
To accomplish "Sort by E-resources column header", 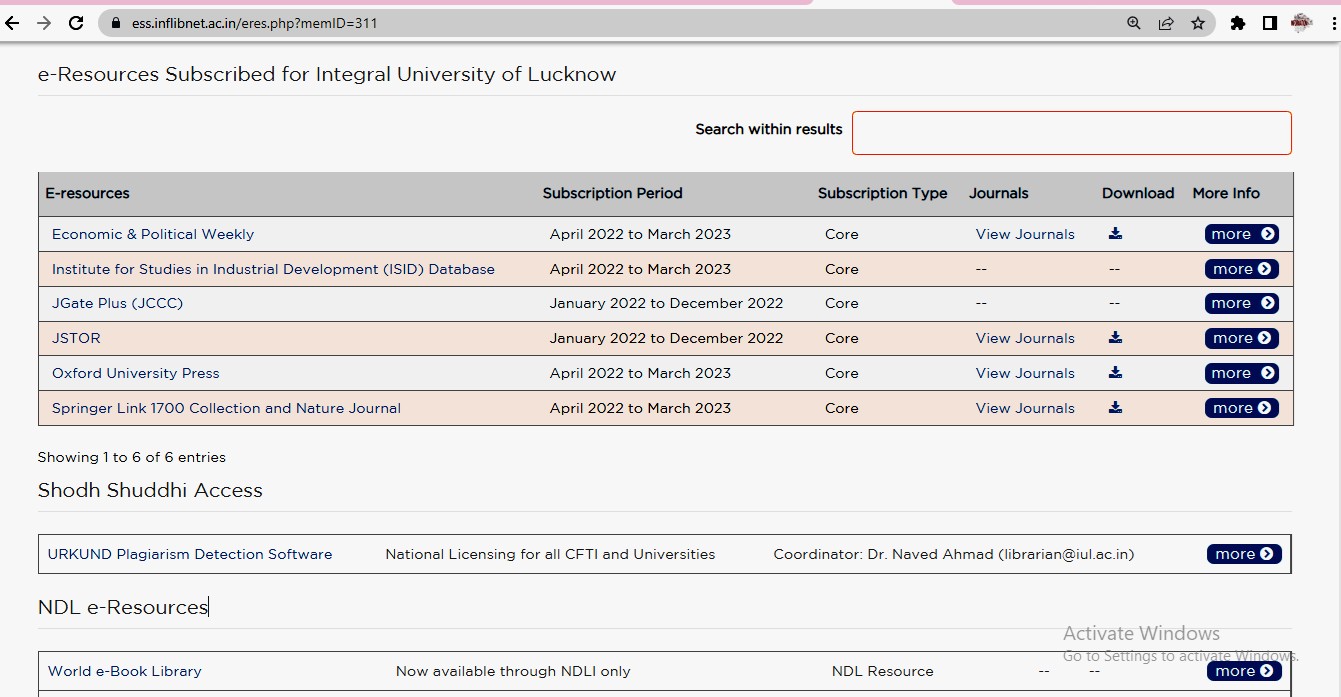I will click(x=87, y=193).
